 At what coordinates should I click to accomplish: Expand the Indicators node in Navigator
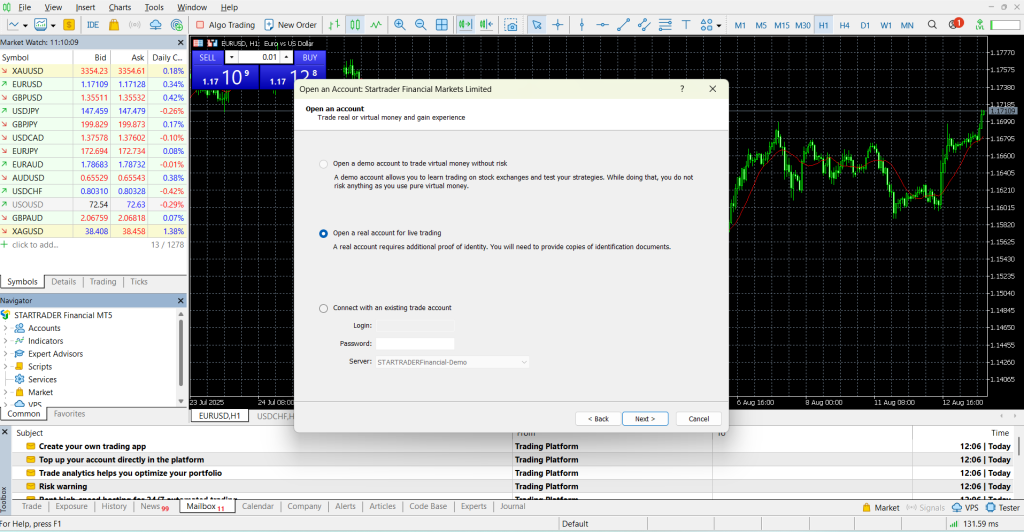point(5,341)
